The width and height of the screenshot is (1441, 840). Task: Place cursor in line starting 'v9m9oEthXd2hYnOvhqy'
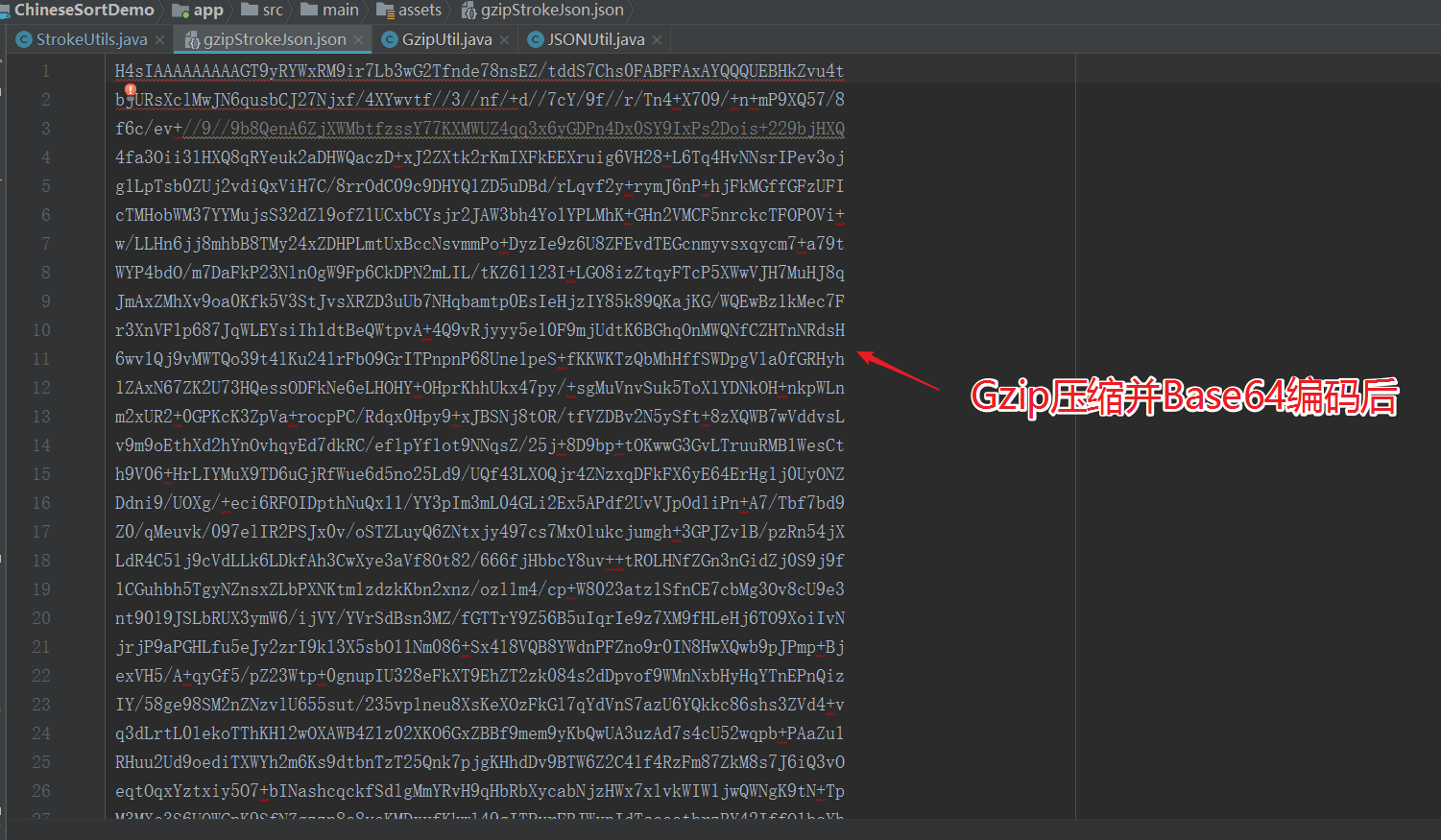pyautogui.click(x=480, y=445)
